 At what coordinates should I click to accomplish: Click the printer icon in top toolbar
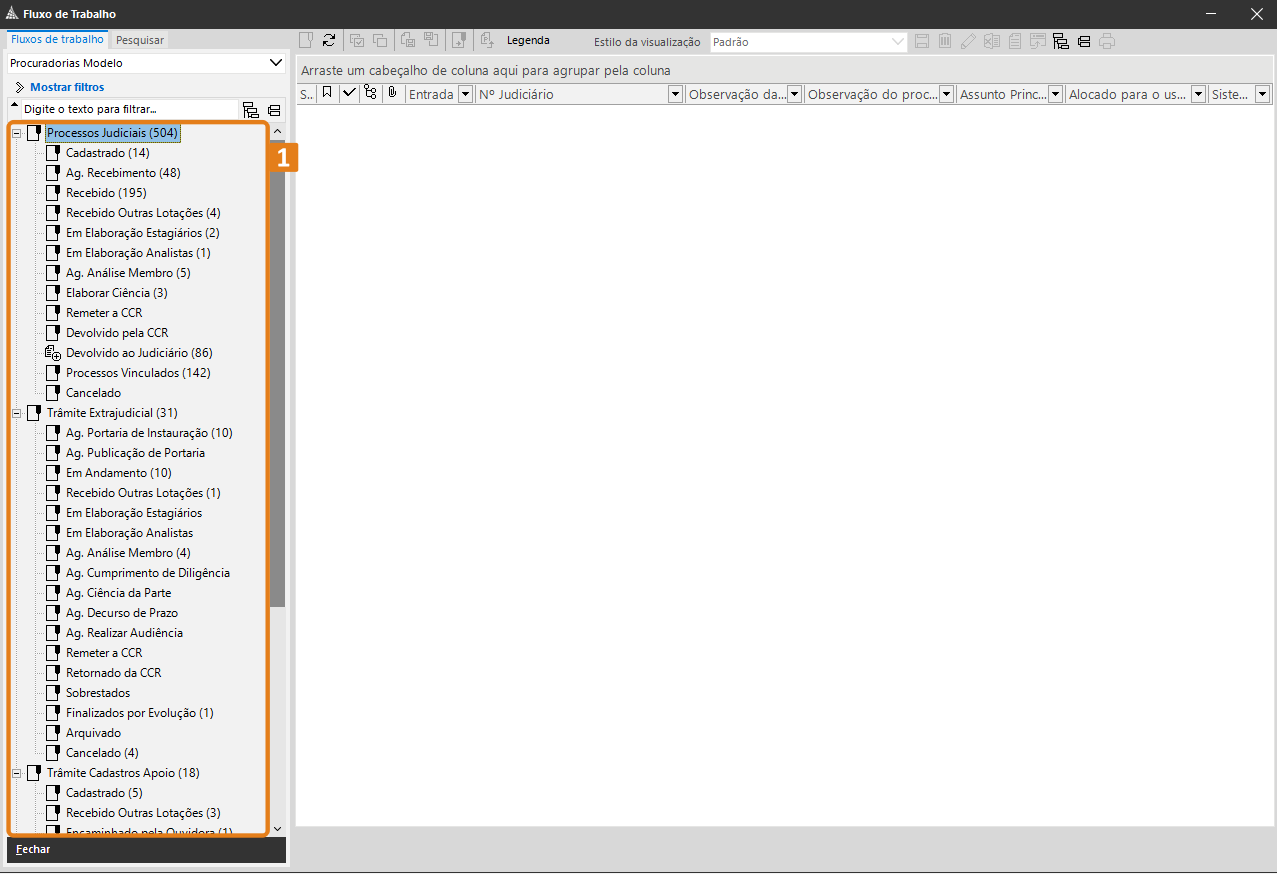1106,42
